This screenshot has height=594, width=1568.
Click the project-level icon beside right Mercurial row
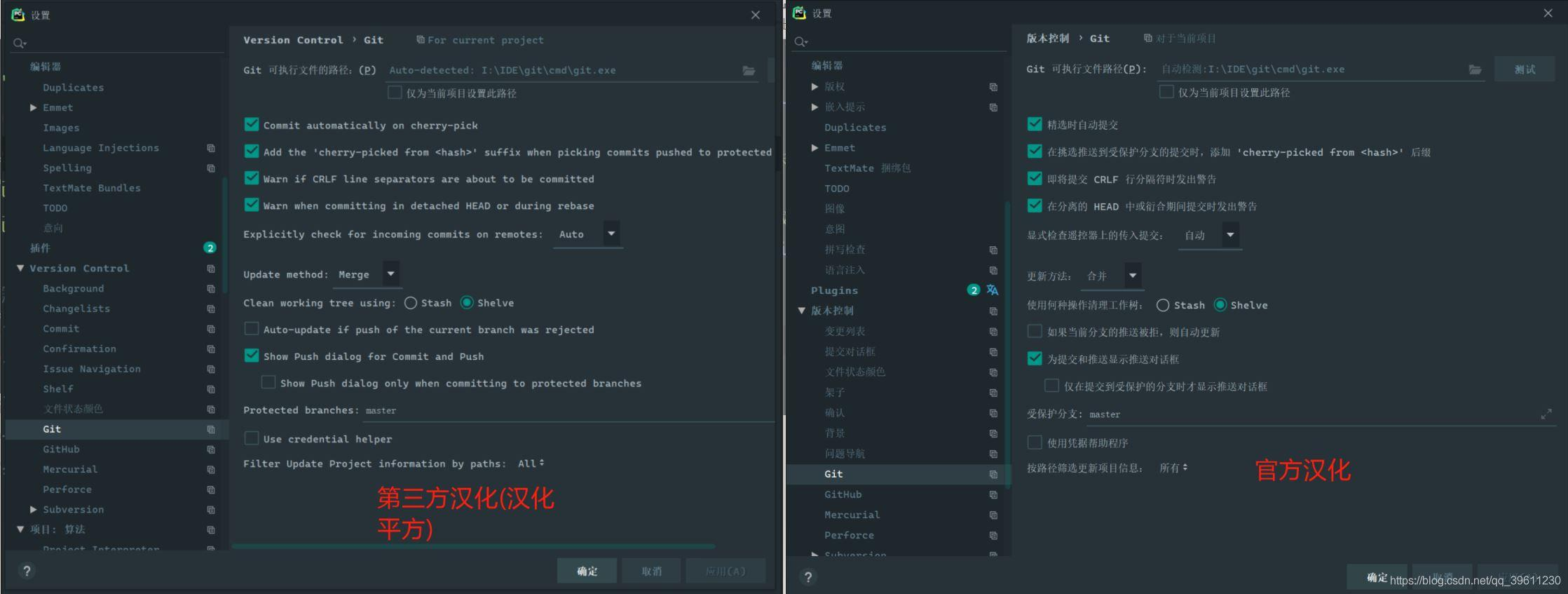click(x=993, y=515)
